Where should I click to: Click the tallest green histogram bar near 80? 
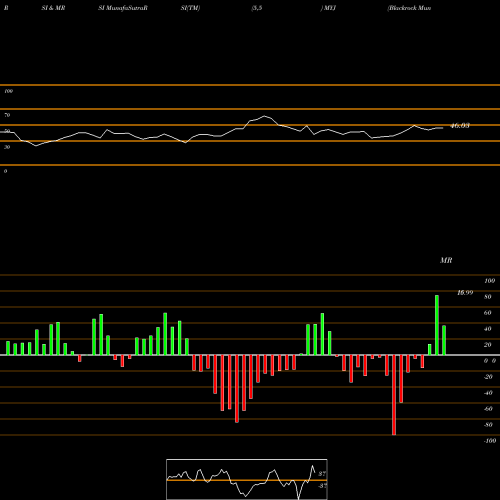click(437, 325)
